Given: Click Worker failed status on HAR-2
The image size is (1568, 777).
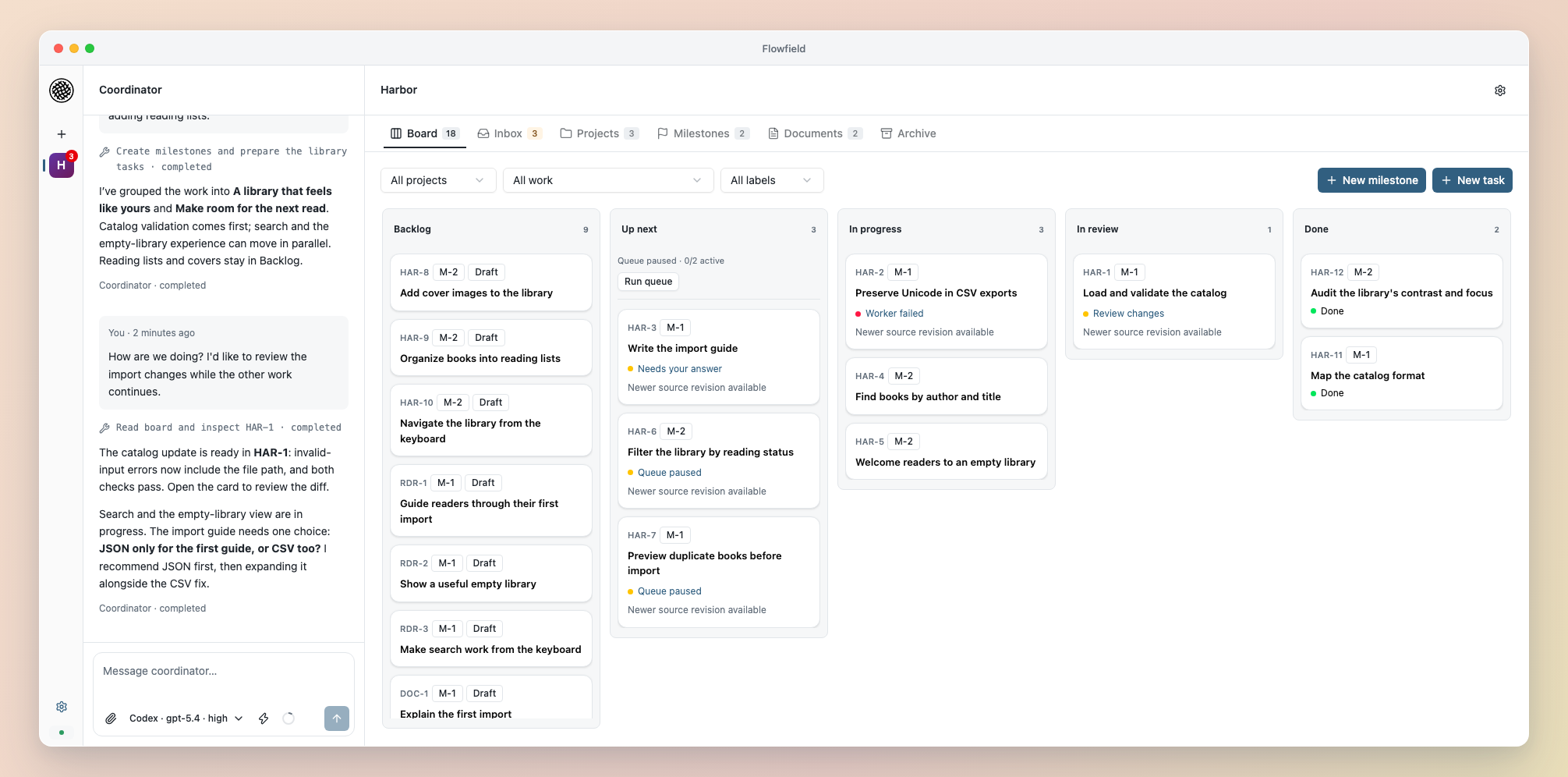Looking at the screenshot, I should click(894, 314).
